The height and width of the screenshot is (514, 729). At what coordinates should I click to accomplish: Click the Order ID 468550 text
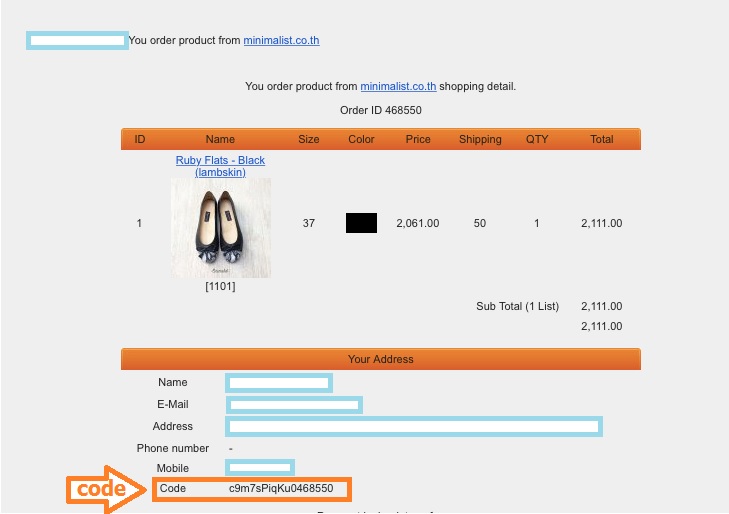tap(380, 110)
